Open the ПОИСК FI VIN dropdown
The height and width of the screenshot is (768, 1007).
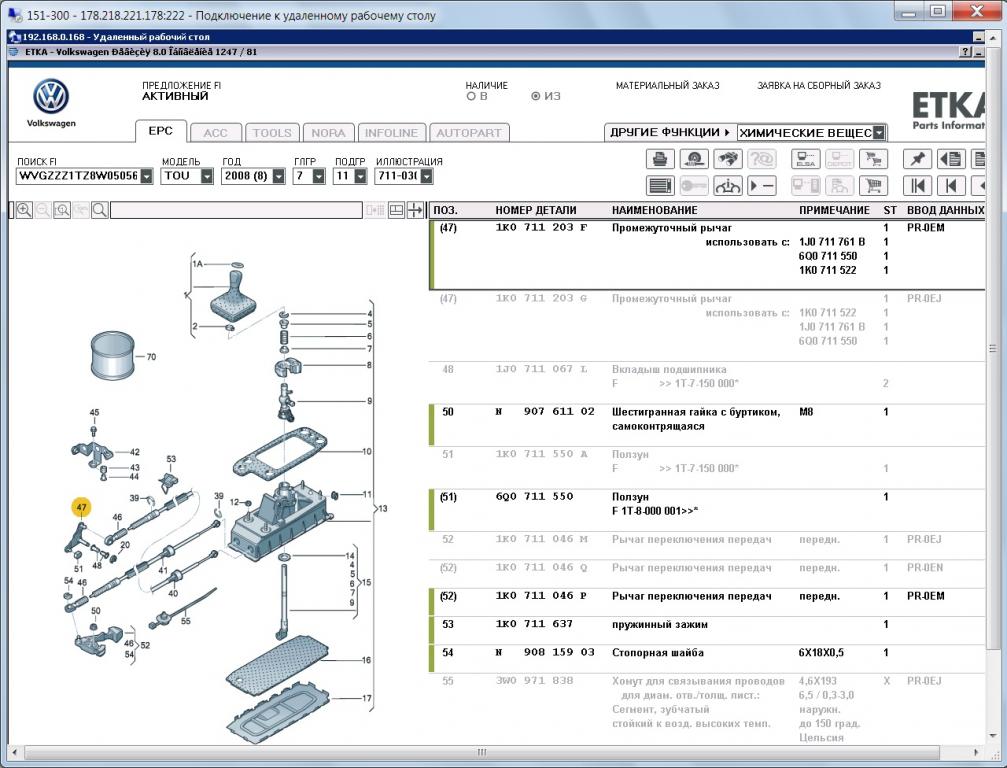[x=147, y=176]
